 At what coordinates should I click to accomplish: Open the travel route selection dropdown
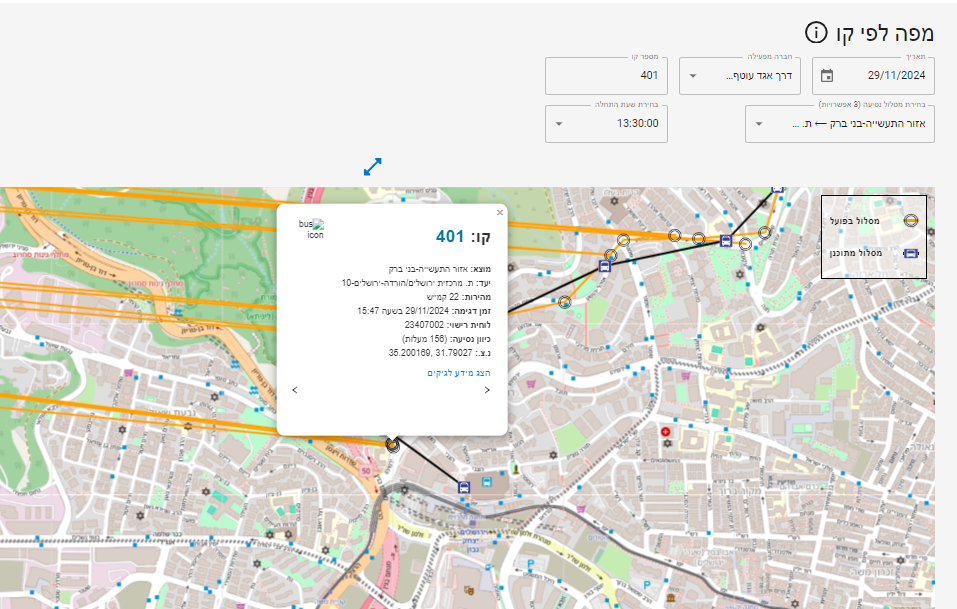click(x=840, y=124)
